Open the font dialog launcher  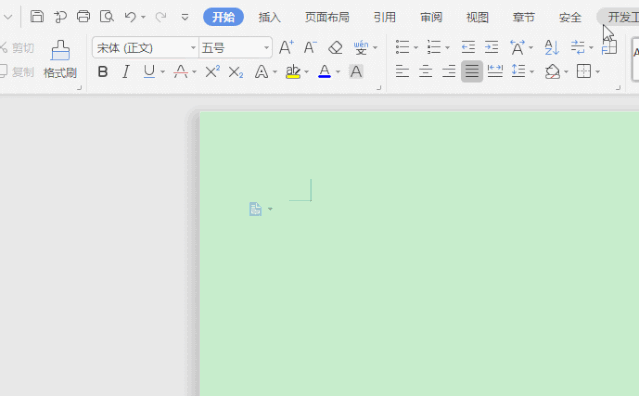pyautogui.click(x=379, y=87)
